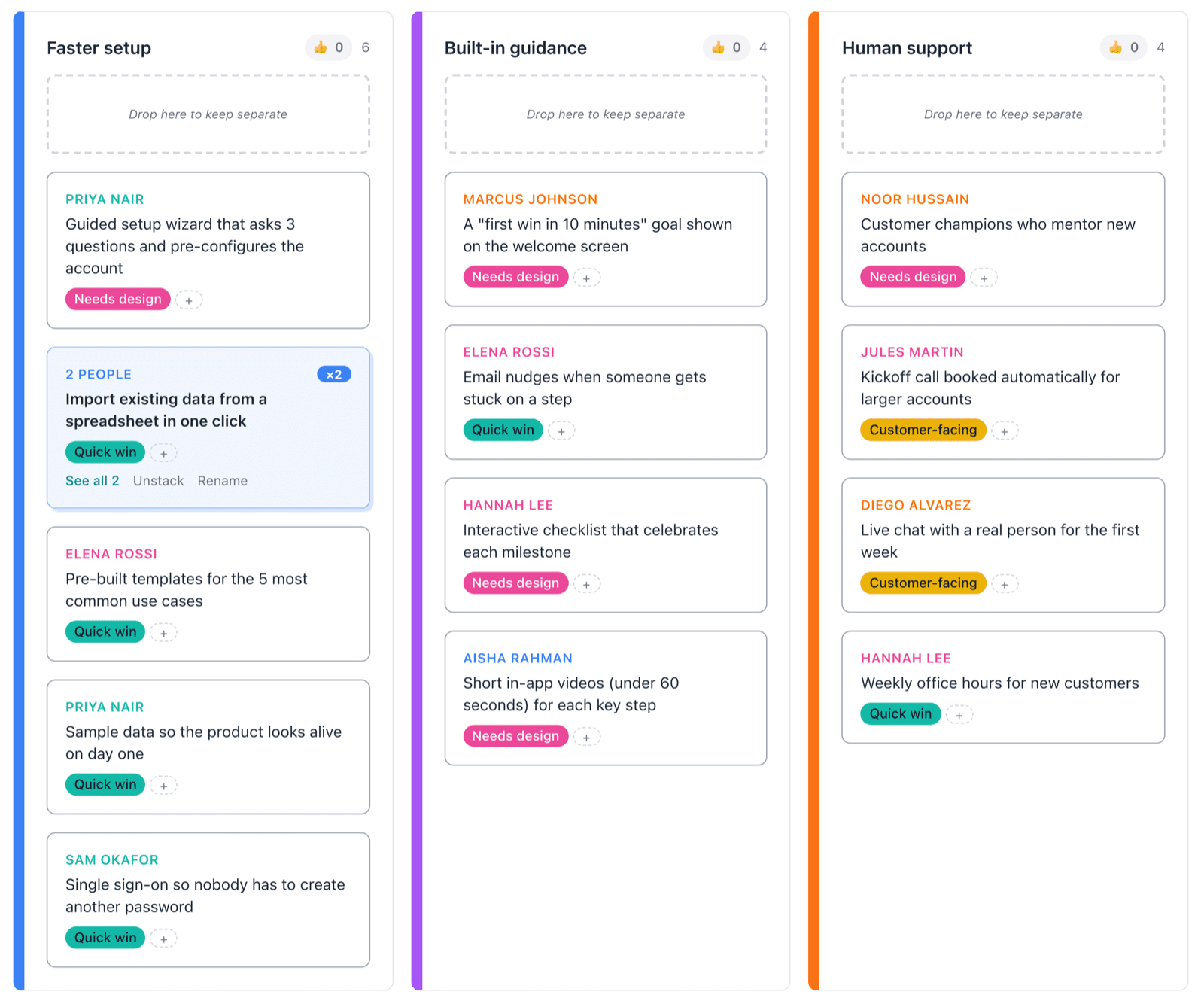The image size is (1204, 1007).
Task: Click the Human support column title
Action: 907,48
